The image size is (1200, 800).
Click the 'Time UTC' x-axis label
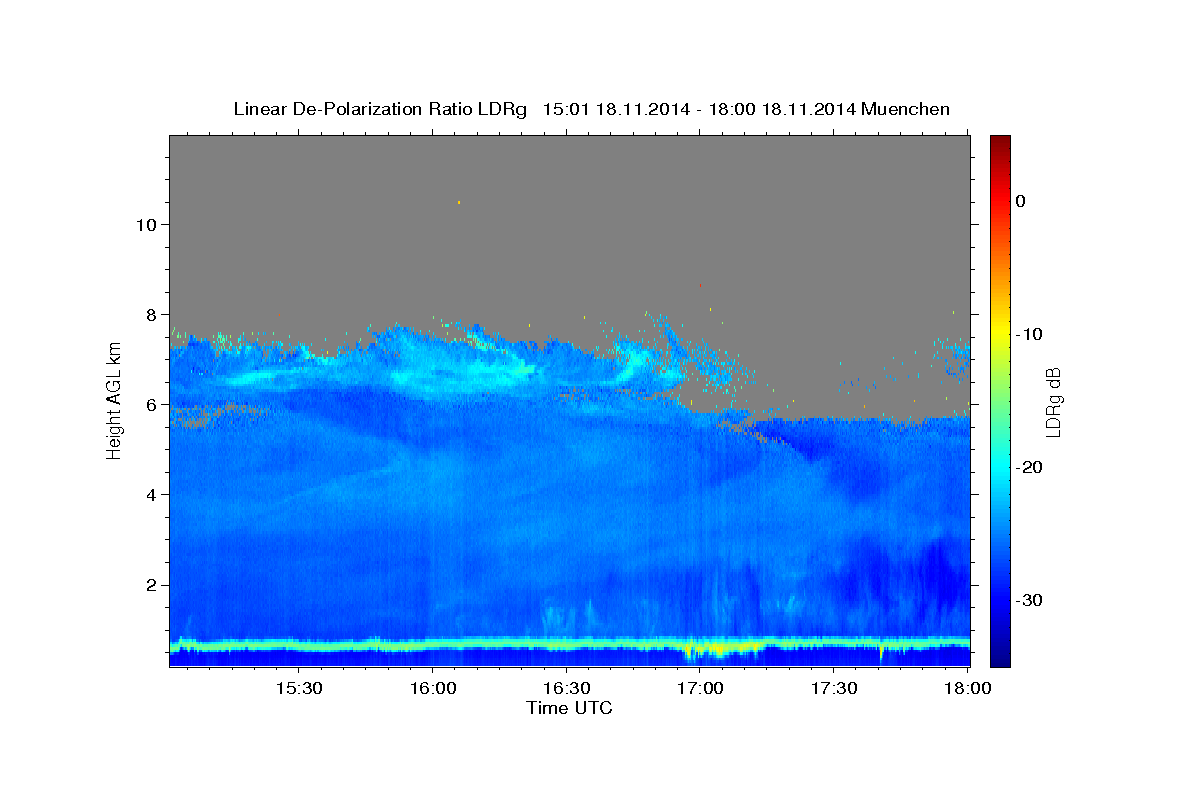click(x=569, y=708)
